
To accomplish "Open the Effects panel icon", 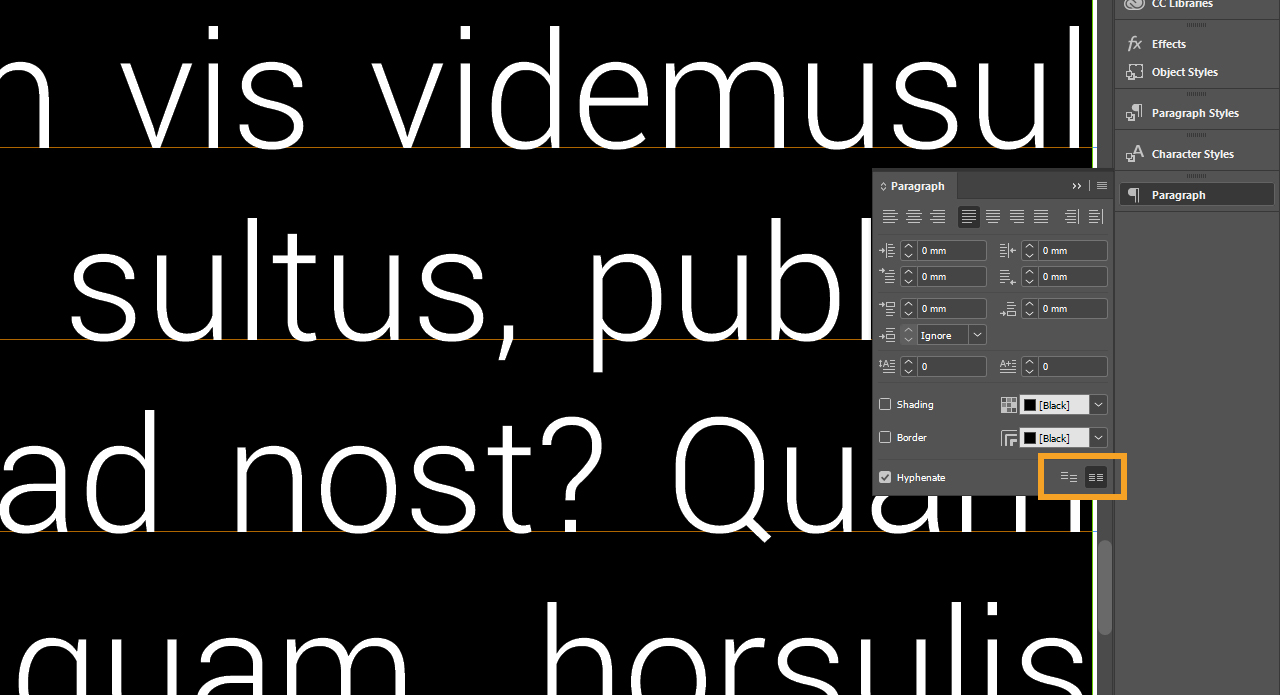I will (x=1134, y=44).
